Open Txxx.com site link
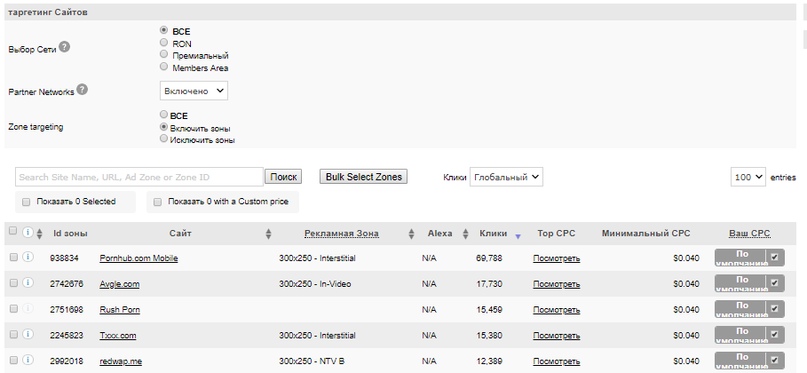Viewport: 807px width, 373px height. click(118, 335)
